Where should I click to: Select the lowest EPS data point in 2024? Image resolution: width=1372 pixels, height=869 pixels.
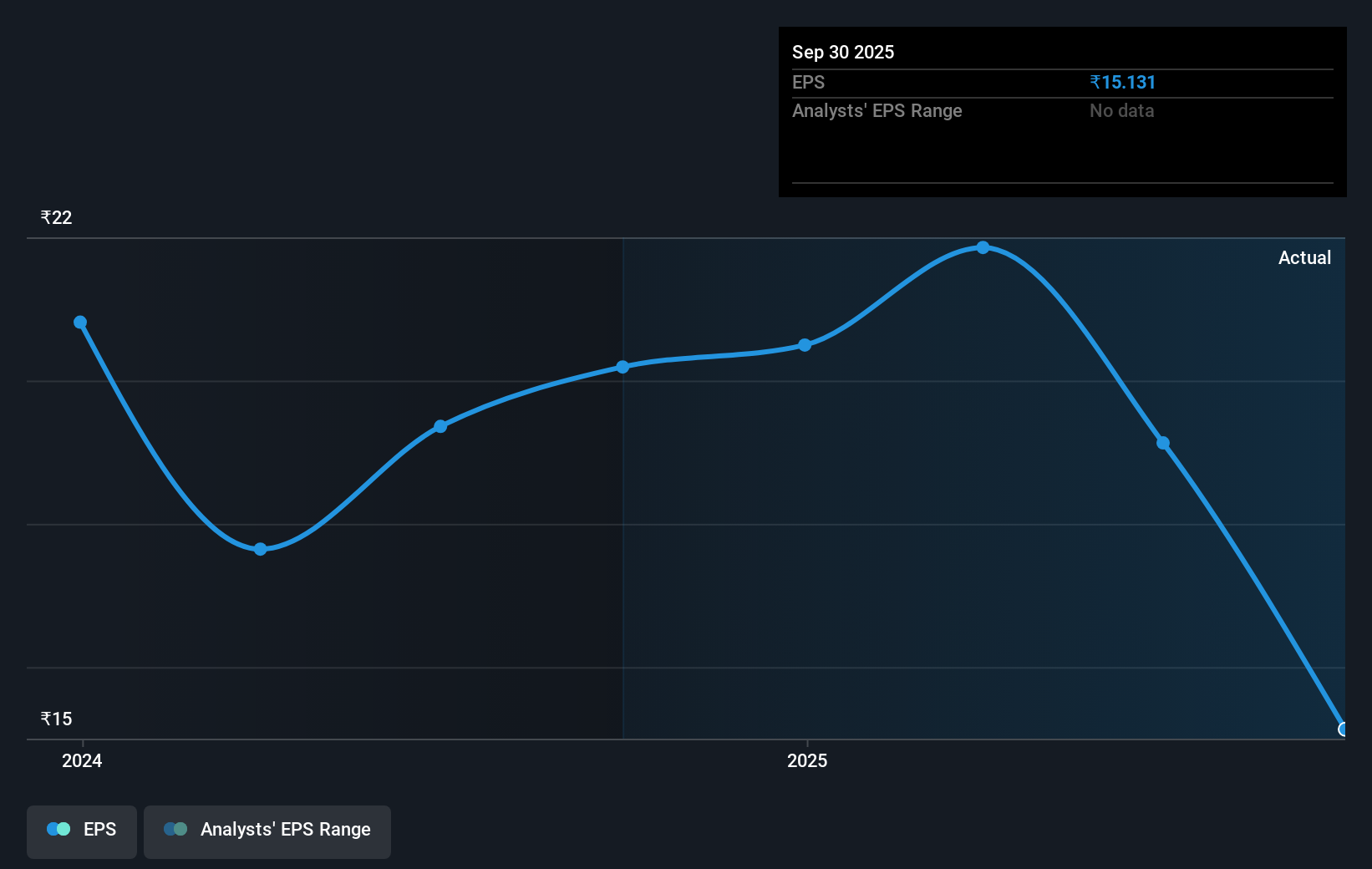[261, 549]
